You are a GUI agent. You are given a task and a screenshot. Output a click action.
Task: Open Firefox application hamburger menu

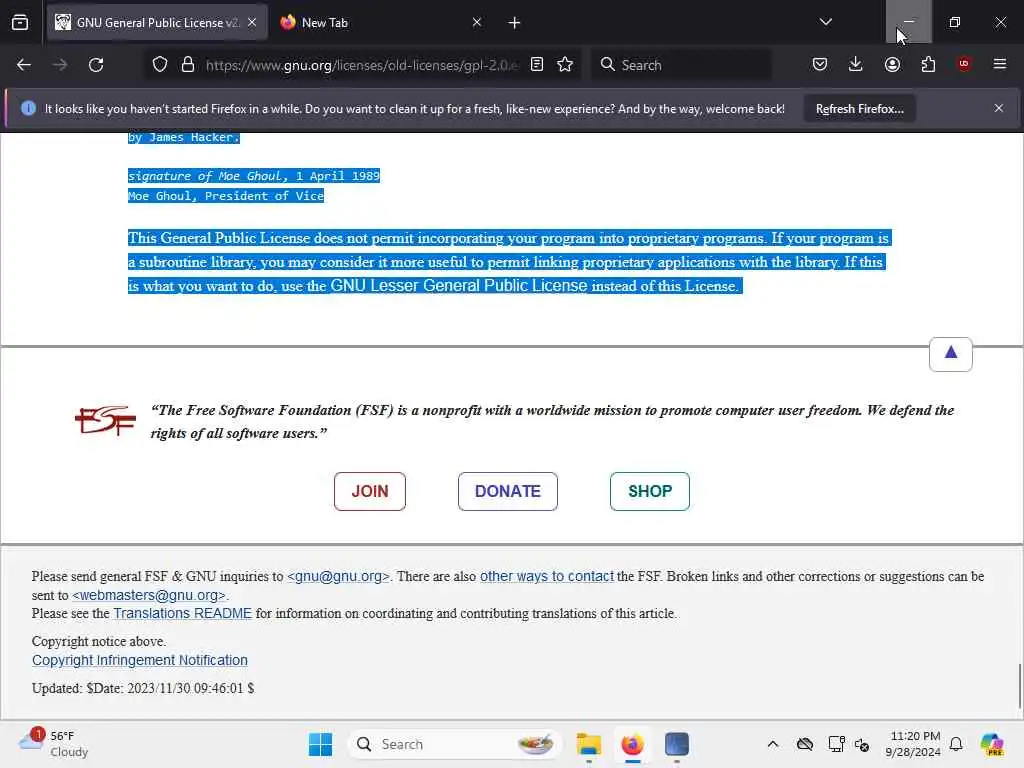(1000, 64)
